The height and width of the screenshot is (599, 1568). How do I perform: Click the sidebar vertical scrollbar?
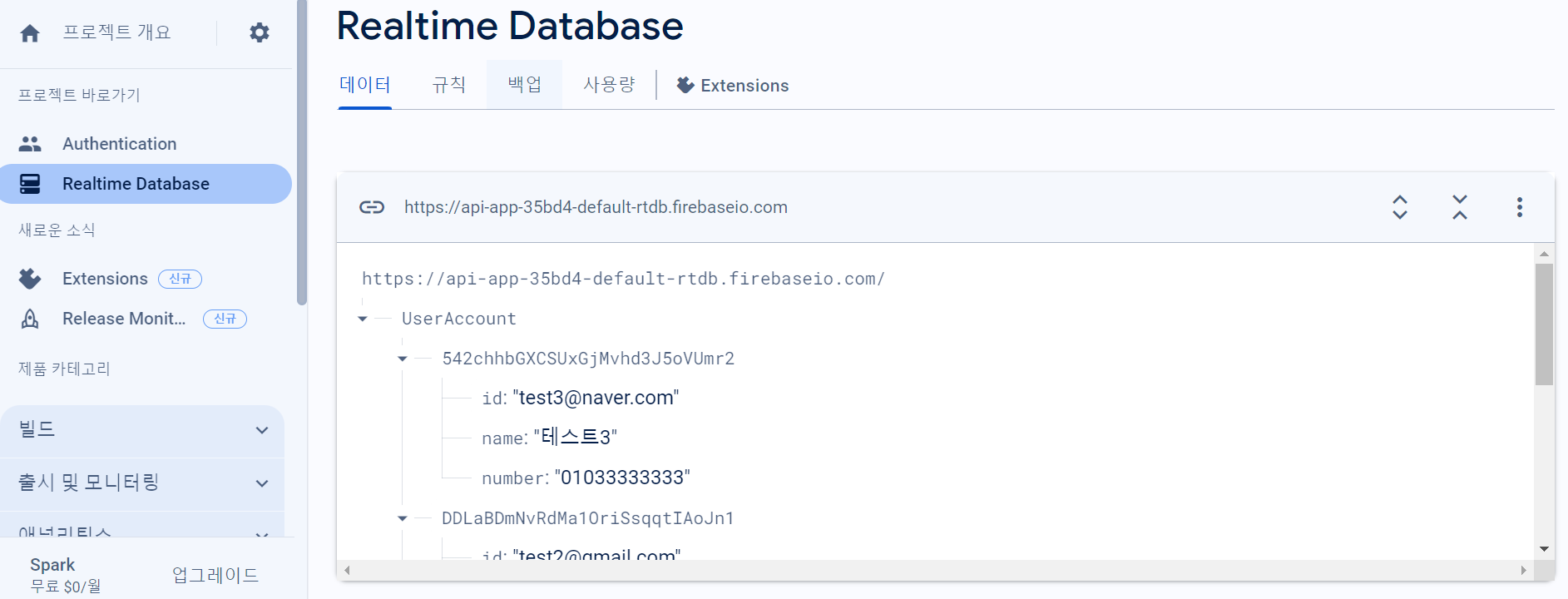(302, 152)
